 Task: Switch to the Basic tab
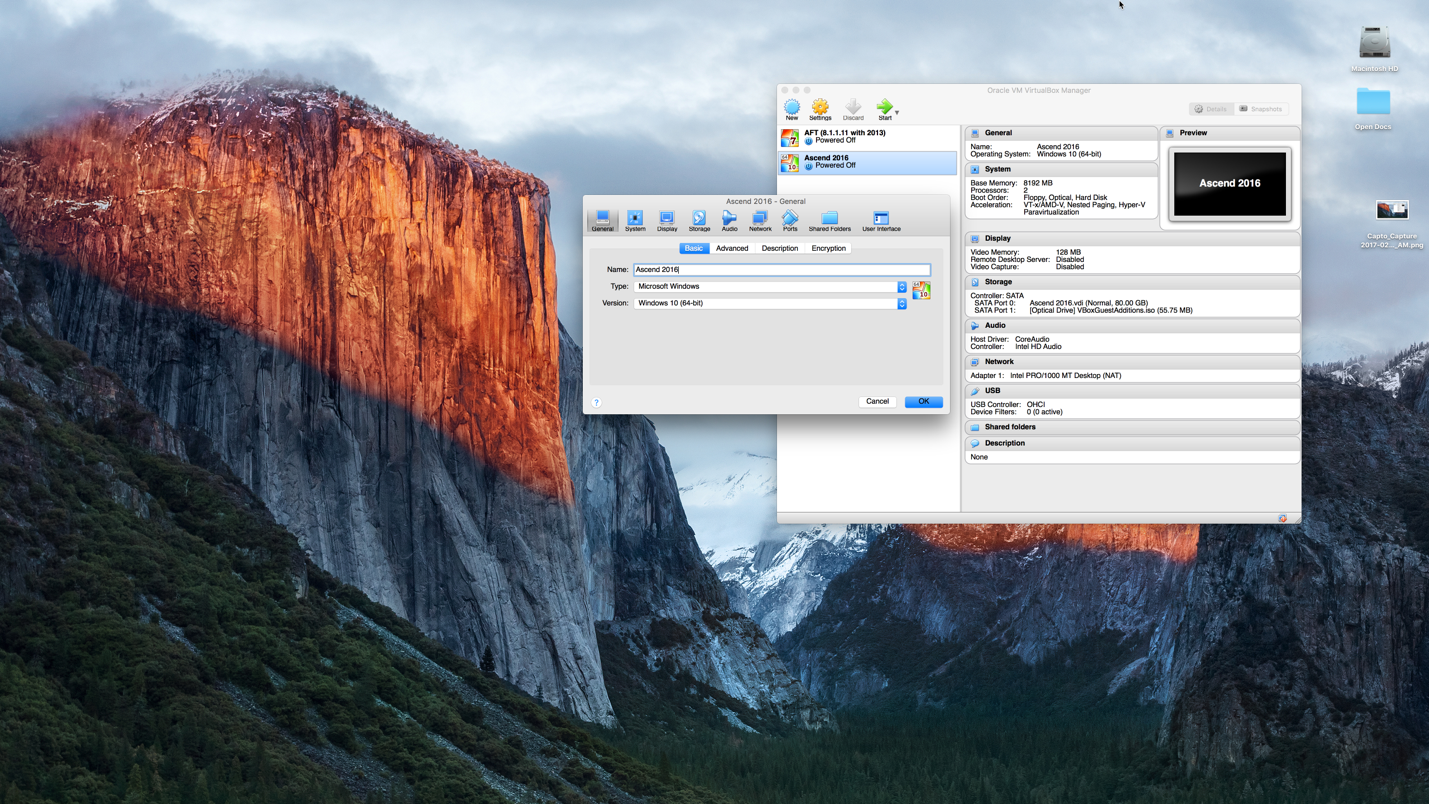[694, 248]
